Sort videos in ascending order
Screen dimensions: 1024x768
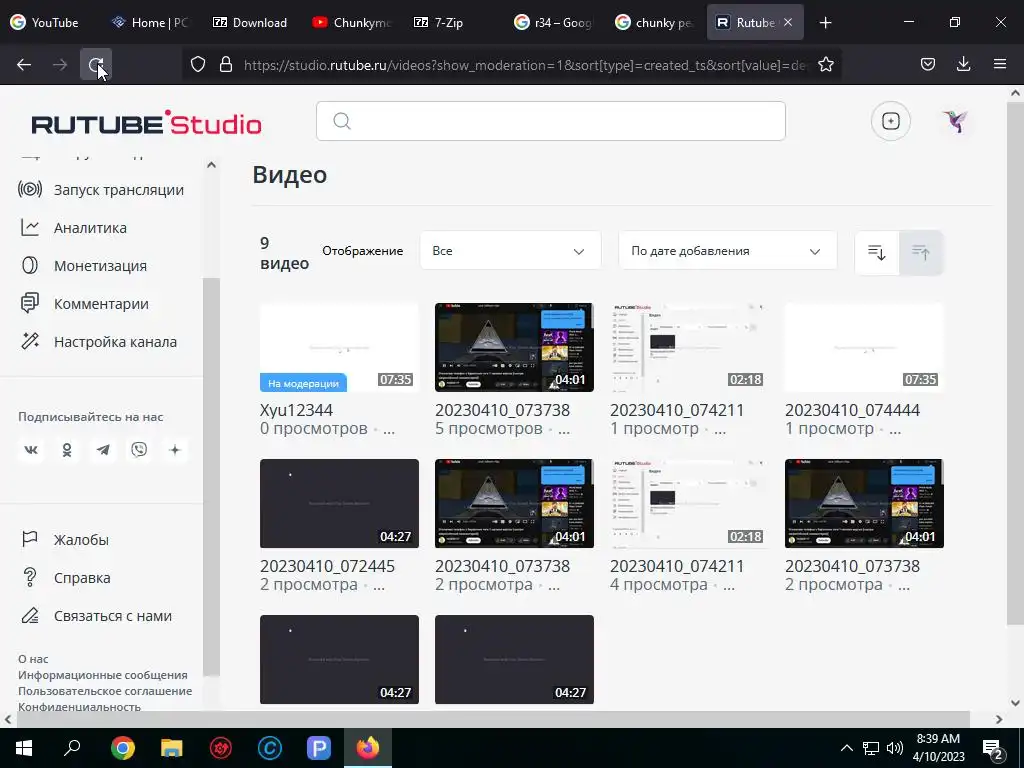921,252
